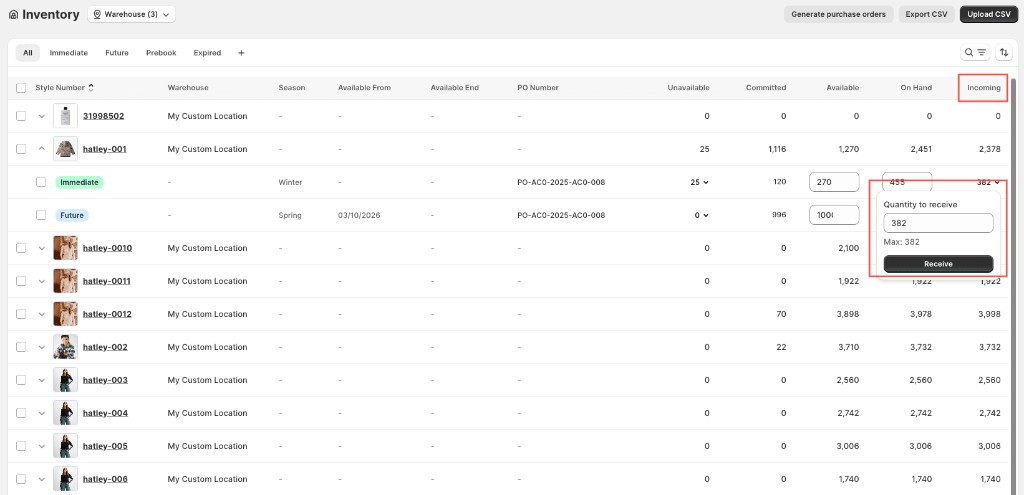Open Unavailable 0 dropdown in Future row
1024x495 pixels.
pyautogui.click(x=701, y=215)
